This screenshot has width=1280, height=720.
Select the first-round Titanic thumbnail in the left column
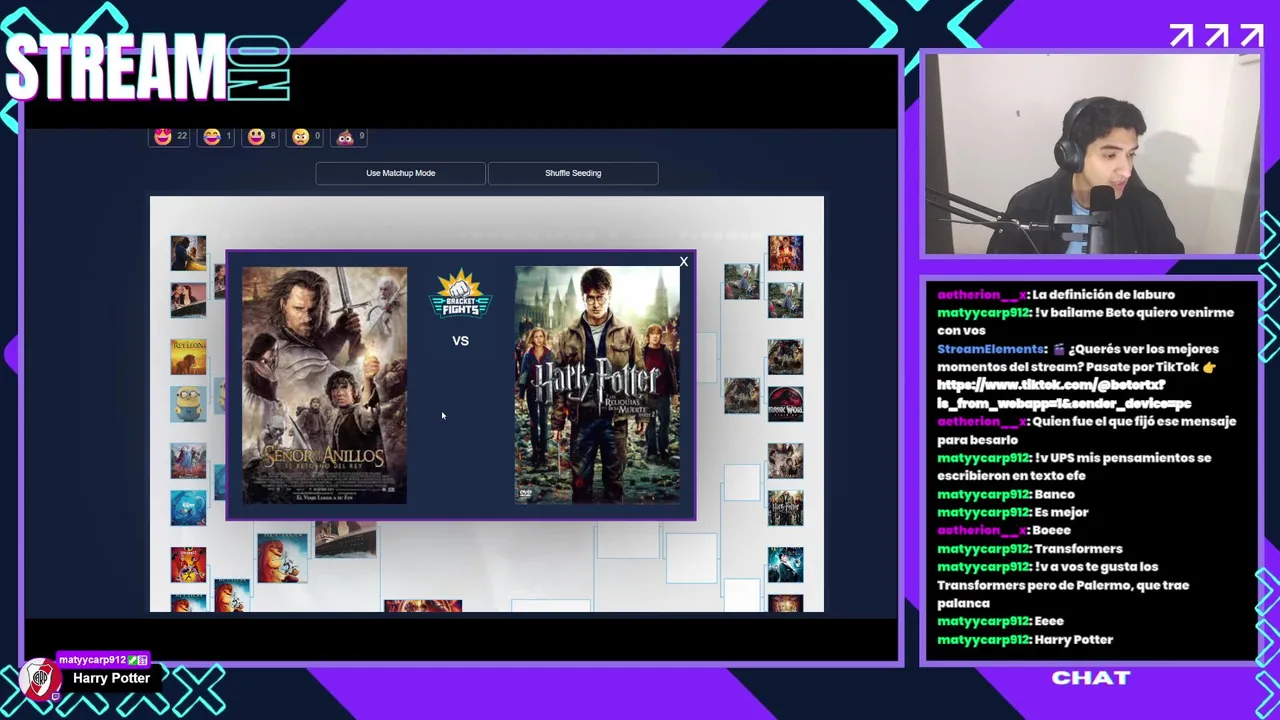(188, 299)
